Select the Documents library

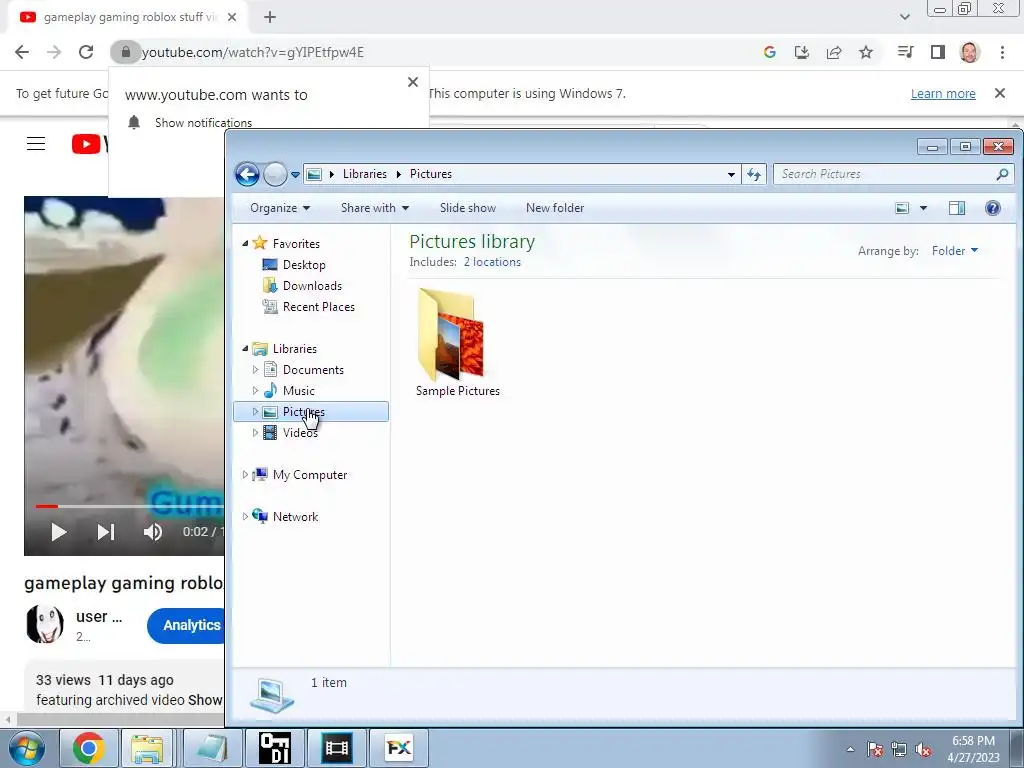313,370
